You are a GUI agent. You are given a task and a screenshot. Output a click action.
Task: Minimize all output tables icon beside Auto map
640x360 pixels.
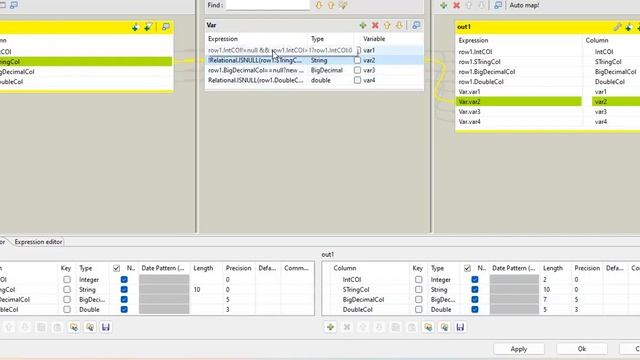pyautogui.click(x=498, y=5)
